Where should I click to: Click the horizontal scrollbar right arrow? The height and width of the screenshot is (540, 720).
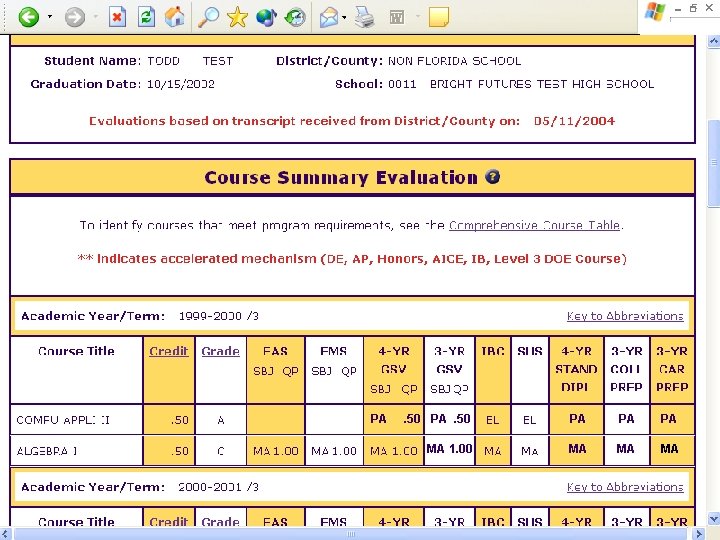(x=699, y=534)
